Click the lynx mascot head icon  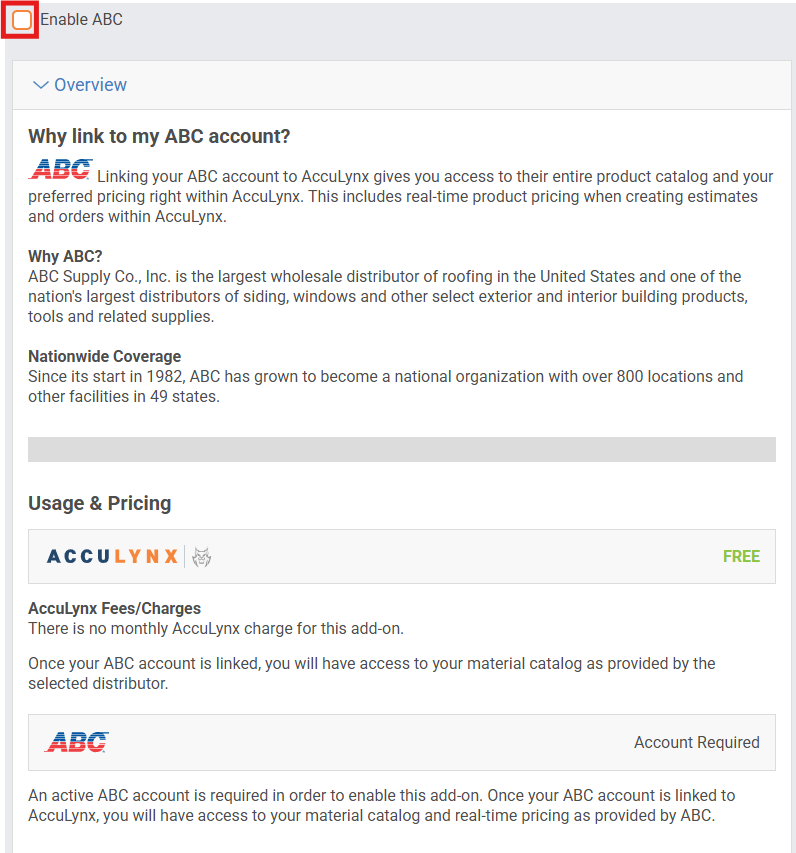pyautogui.click(x=201, y=557)
